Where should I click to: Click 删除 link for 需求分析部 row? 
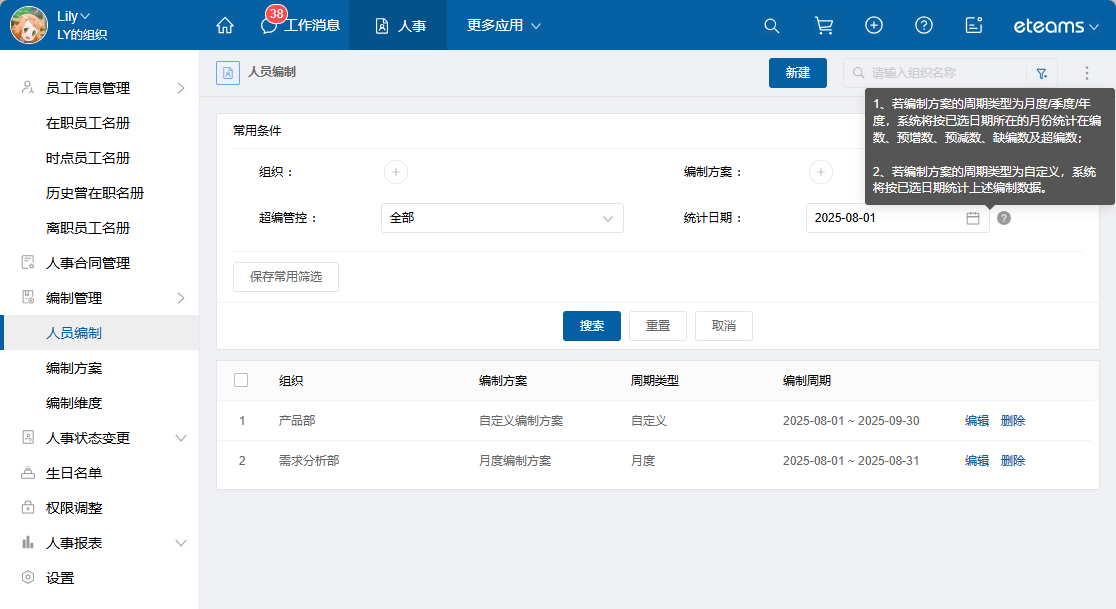point(1013,460)
